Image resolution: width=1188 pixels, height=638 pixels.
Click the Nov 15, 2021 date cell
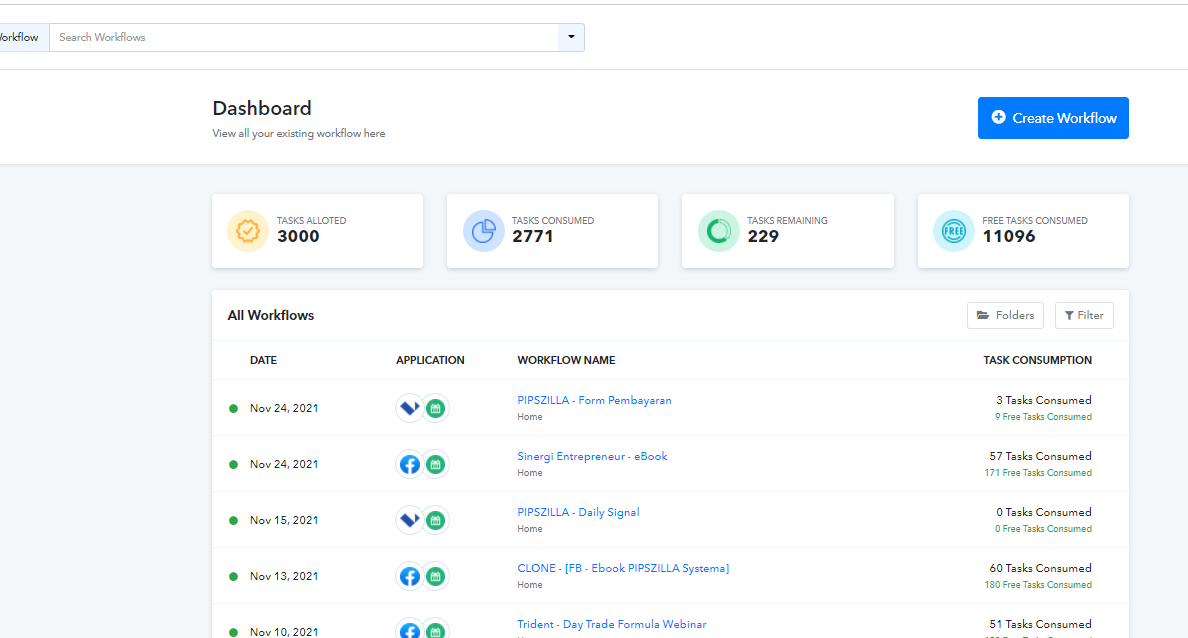click(x=284, y=521)
